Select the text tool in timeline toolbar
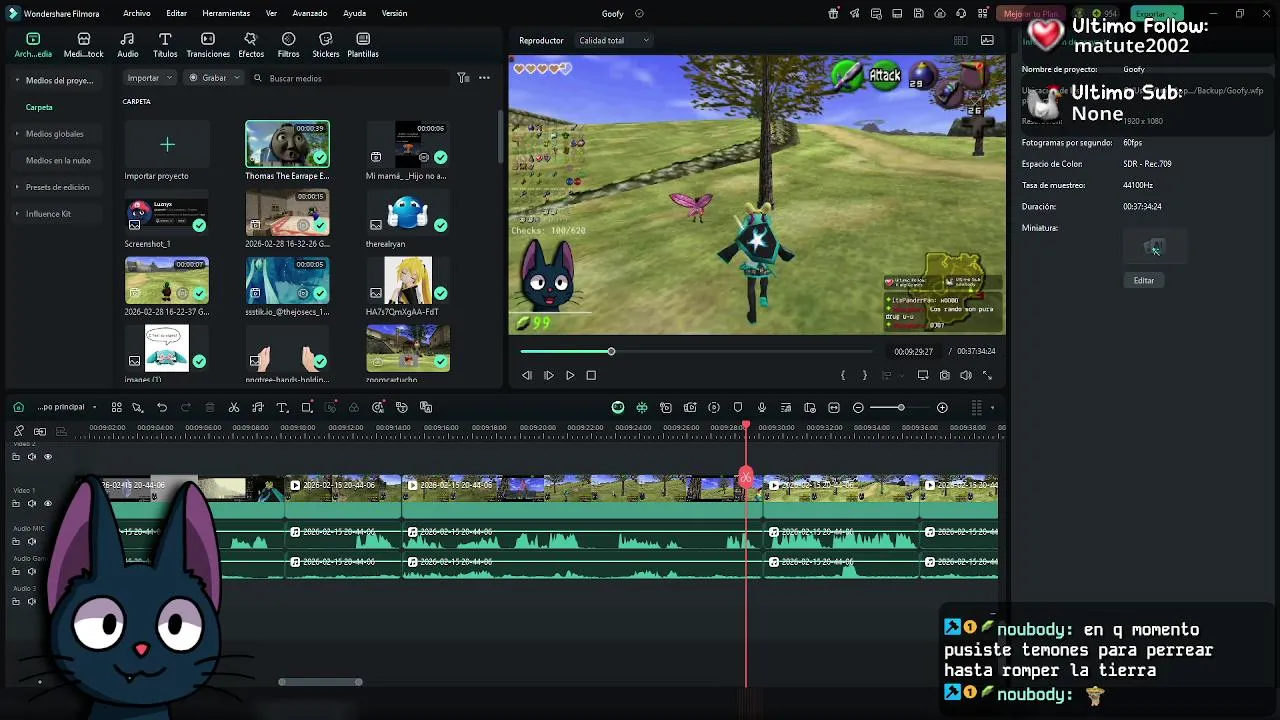This screenshot has width=1280, height=720. tap(282, 408)
